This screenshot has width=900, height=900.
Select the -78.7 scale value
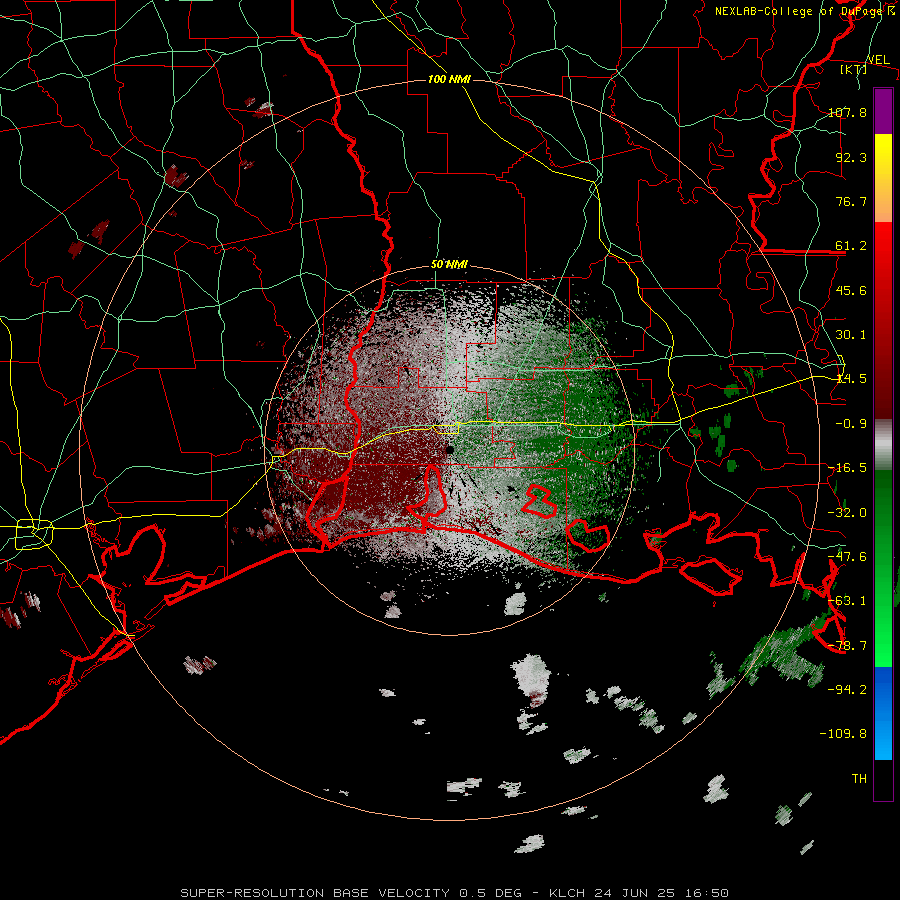tap(847, 646)
